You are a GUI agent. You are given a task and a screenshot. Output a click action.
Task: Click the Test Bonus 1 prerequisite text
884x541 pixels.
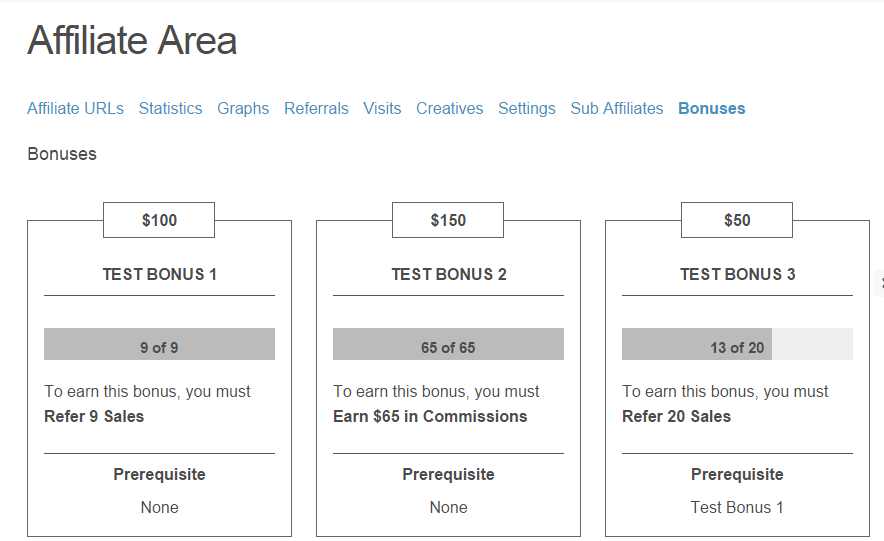click(x=737, y=507)
